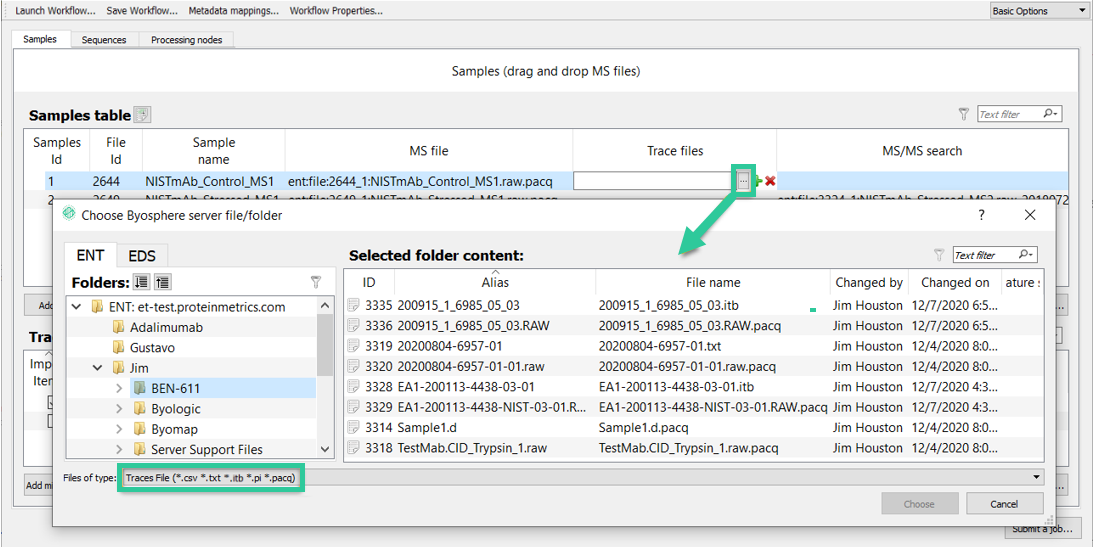Click the funnel icon beside Selected folder content filter
Image resolution: width=1094 pixels, height=547 pixels.
click(x=940, y=255)
